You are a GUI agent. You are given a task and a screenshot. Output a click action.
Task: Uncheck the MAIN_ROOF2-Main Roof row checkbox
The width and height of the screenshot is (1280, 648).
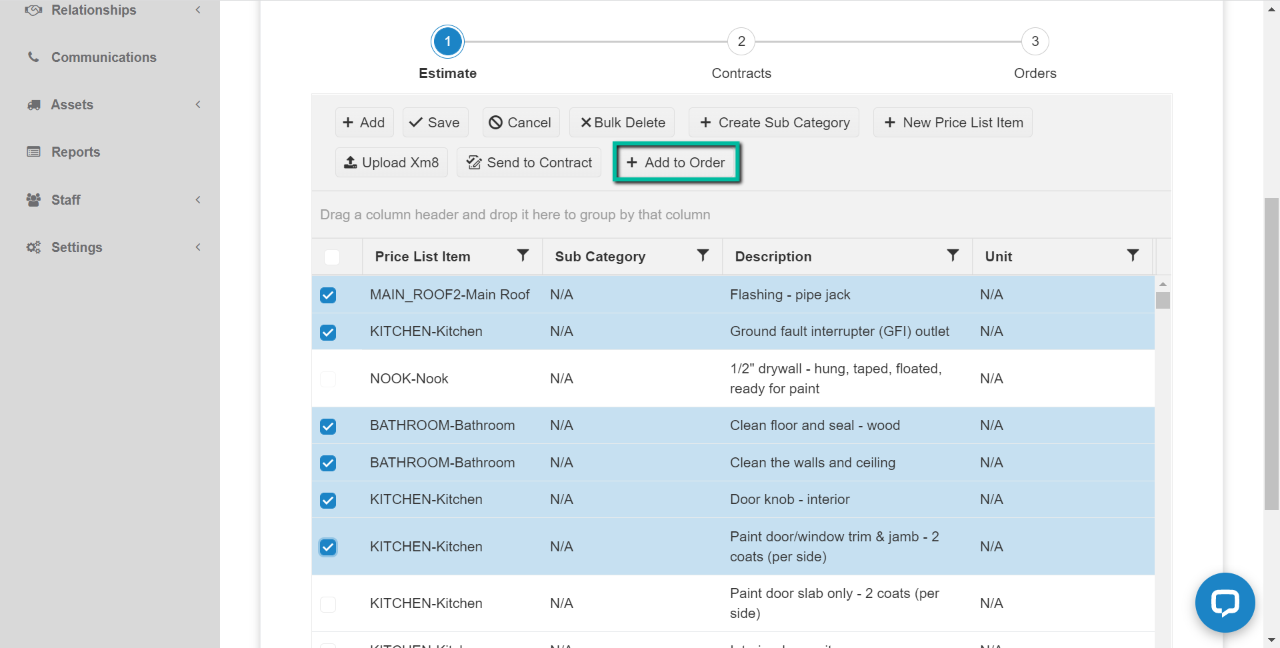328,295
